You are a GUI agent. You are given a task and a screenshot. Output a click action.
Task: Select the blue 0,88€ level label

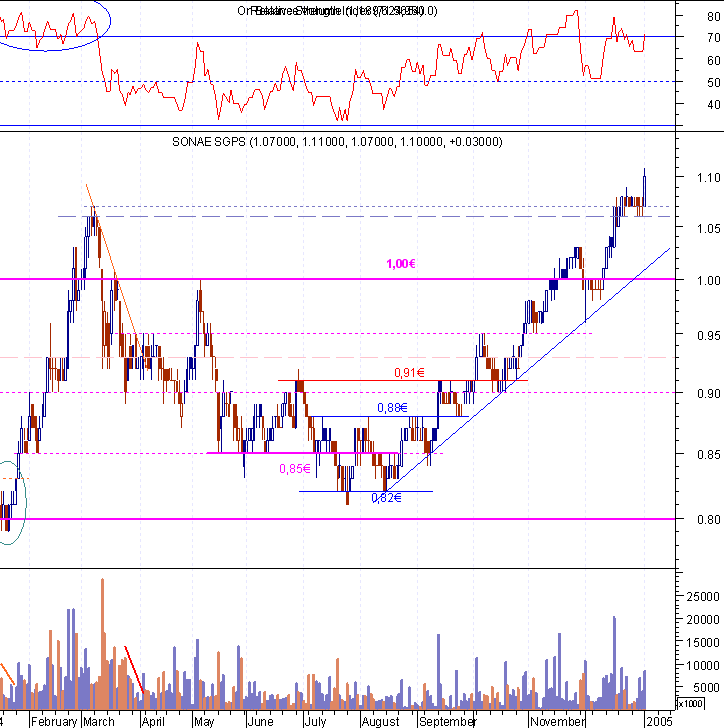click(392, 408)
